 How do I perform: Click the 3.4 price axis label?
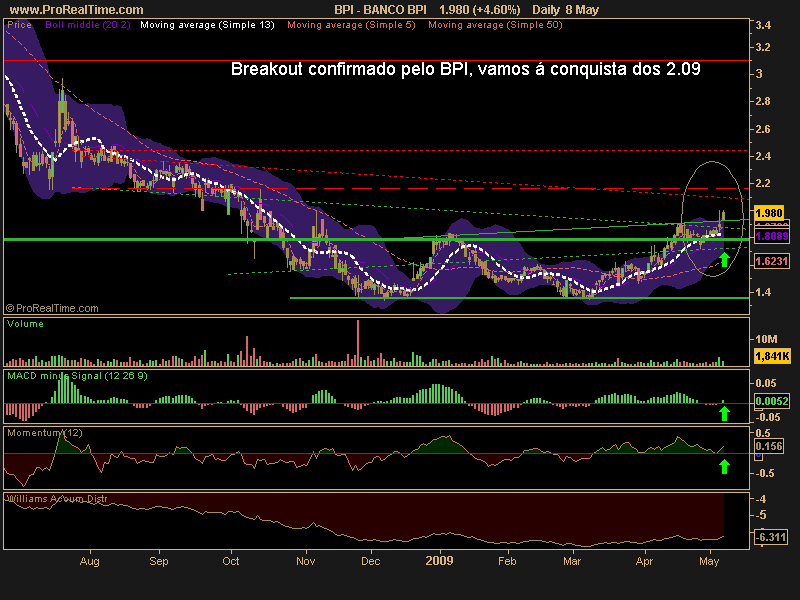point(763,25)
